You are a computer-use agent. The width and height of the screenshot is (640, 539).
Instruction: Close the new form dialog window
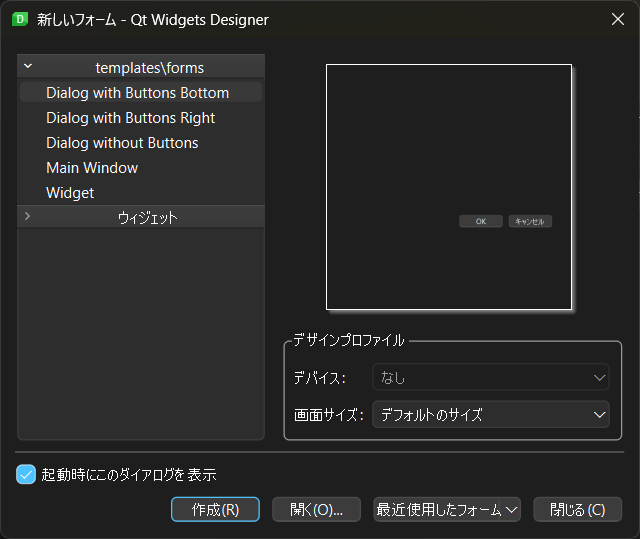click(x=617, y=19)
